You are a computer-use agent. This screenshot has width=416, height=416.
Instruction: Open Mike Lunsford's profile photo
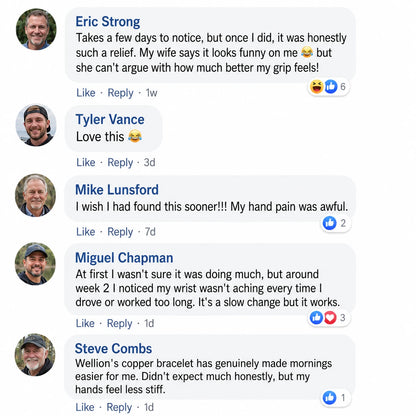pos(35,195)
